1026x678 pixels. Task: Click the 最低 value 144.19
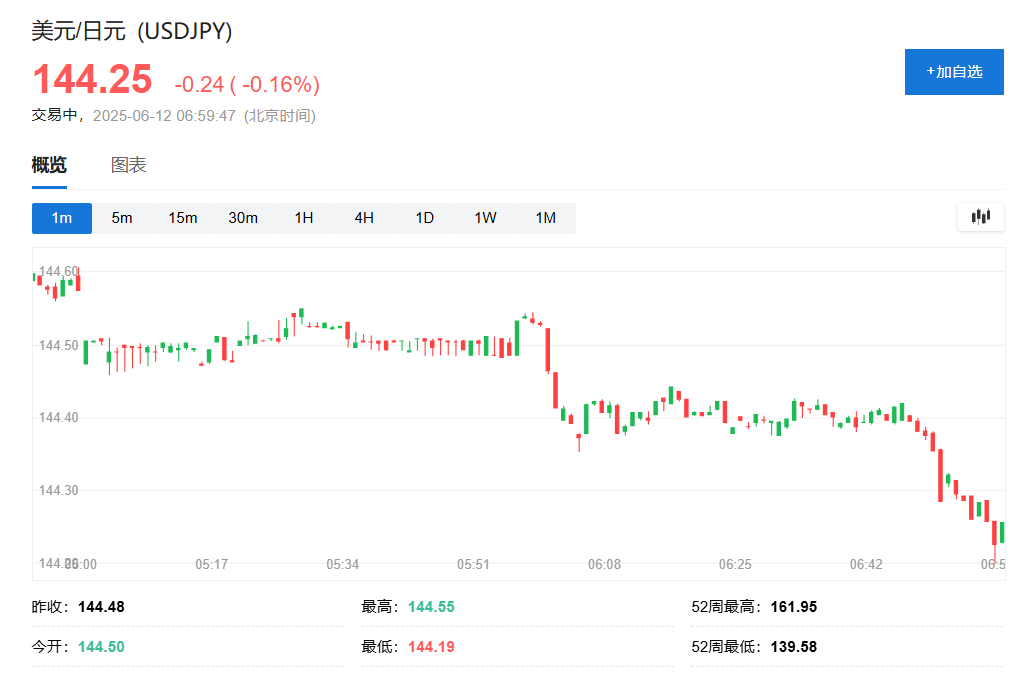pyautogui.click(x=431, y=647)
